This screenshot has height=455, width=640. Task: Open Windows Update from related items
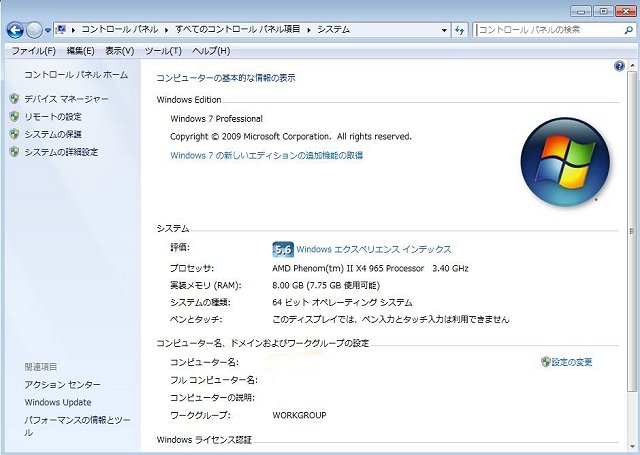58,402
